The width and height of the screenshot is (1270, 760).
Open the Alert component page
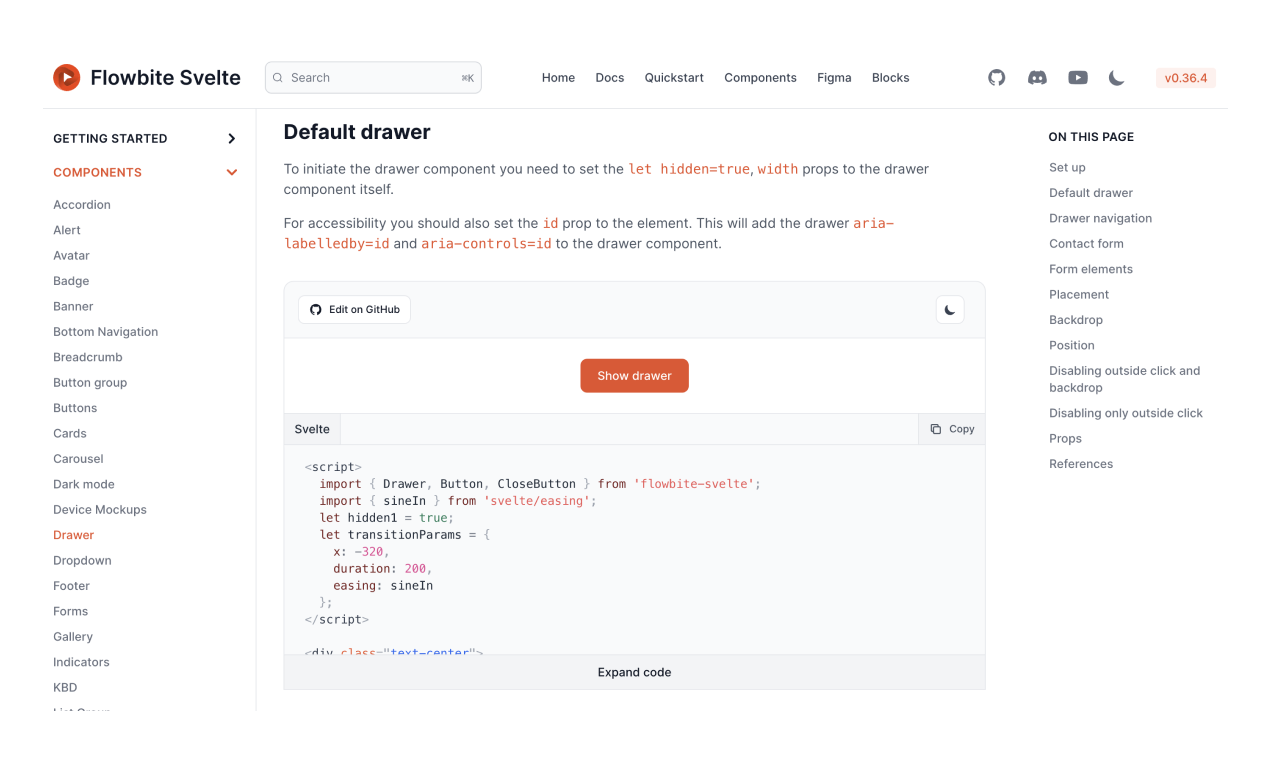point(67,230)
